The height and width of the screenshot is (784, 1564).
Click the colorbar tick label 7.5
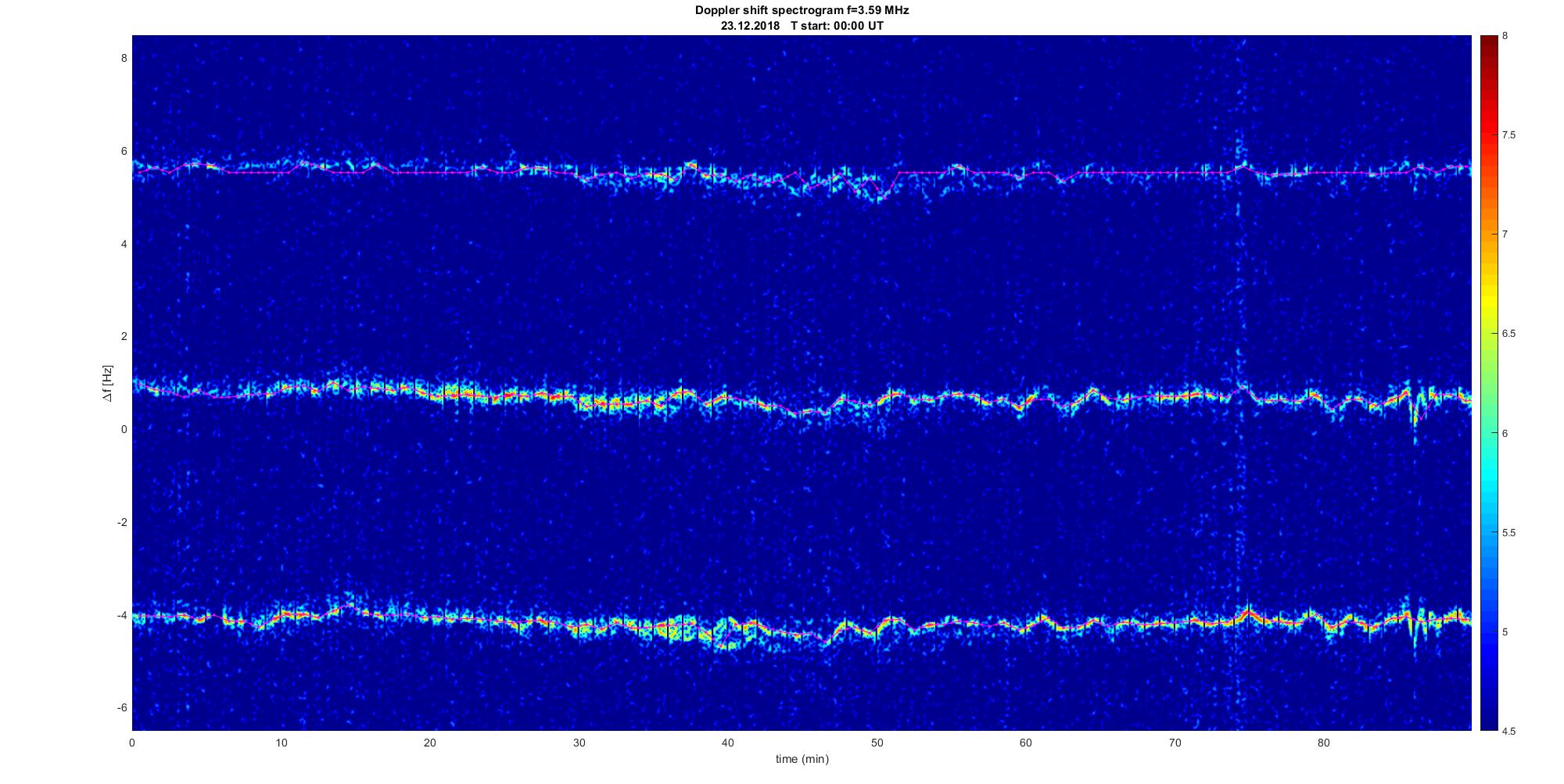click(1508, 135)
